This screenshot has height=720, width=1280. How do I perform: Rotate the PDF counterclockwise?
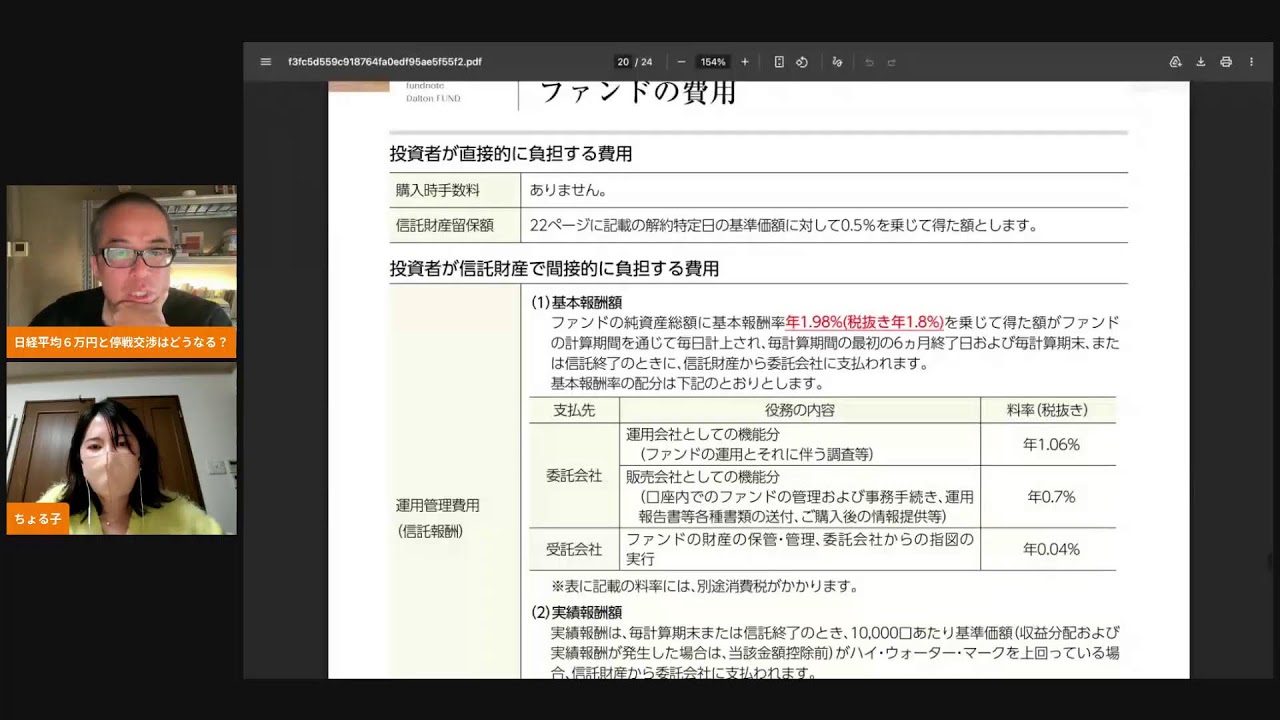(802, 62)
